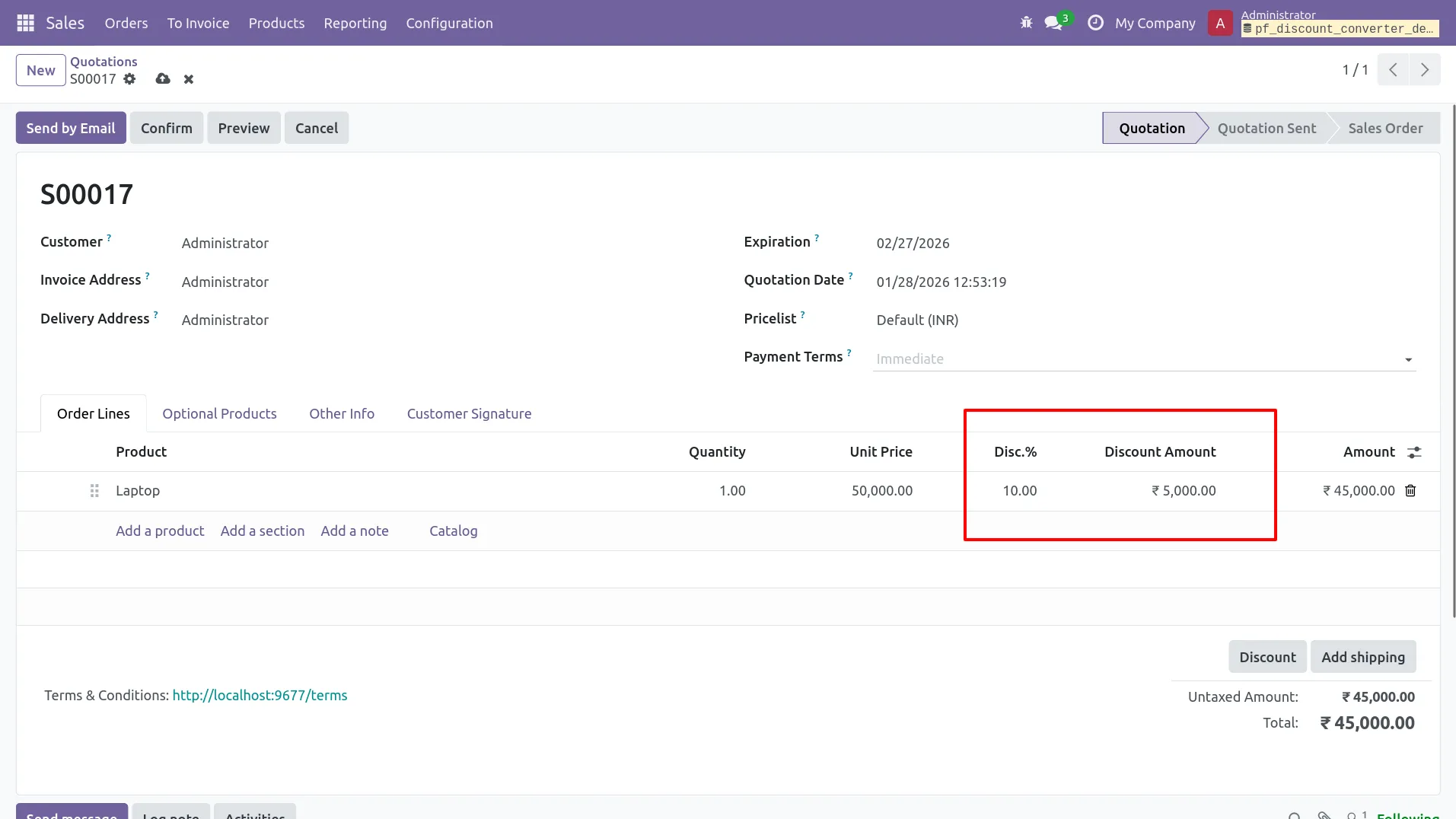Click the debug bug icon
Screen dimensions: 1456x819
pyautogui.click(x=1026, y=23)
